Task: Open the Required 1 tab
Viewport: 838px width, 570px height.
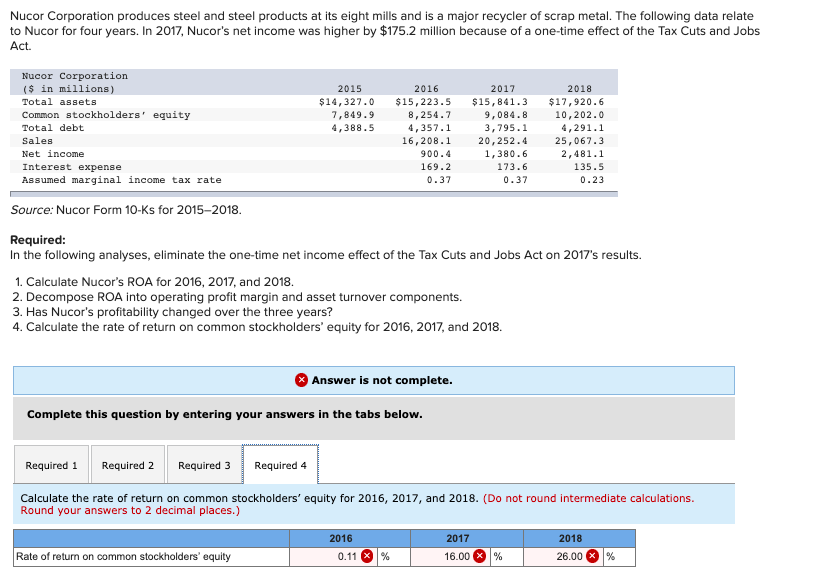Action: [x=51, y=465]
